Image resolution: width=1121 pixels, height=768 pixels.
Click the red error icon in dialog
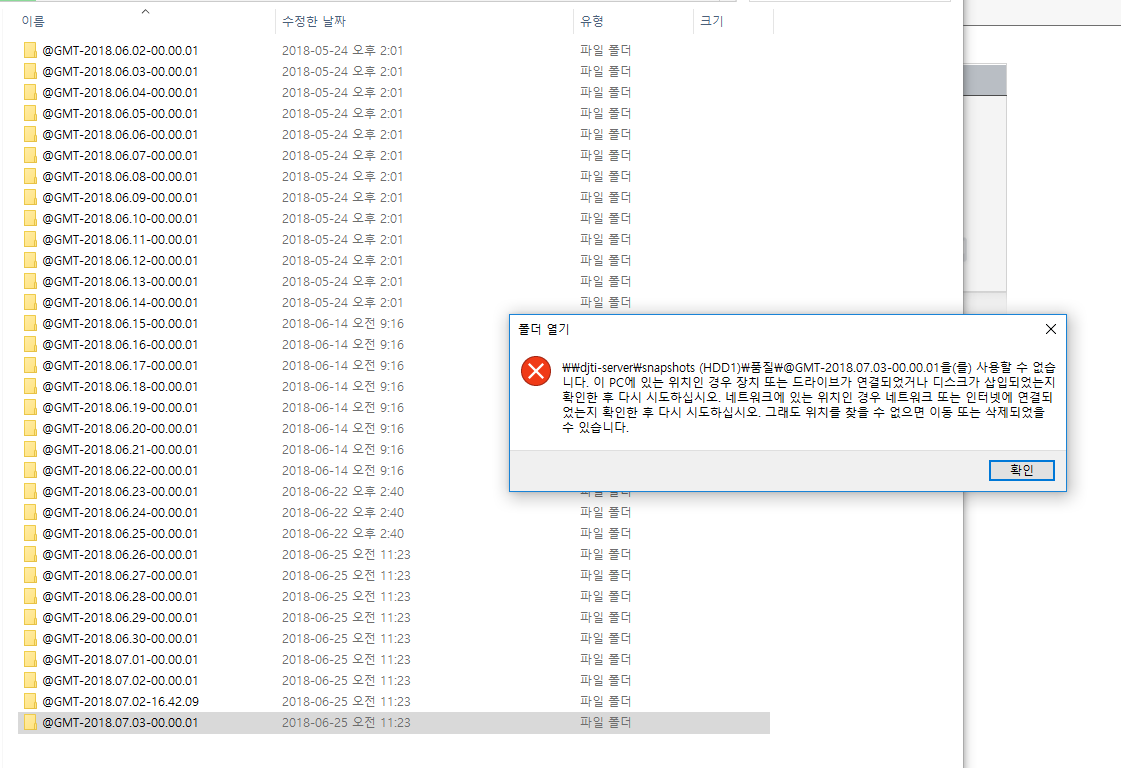click(x=535, y=371)
